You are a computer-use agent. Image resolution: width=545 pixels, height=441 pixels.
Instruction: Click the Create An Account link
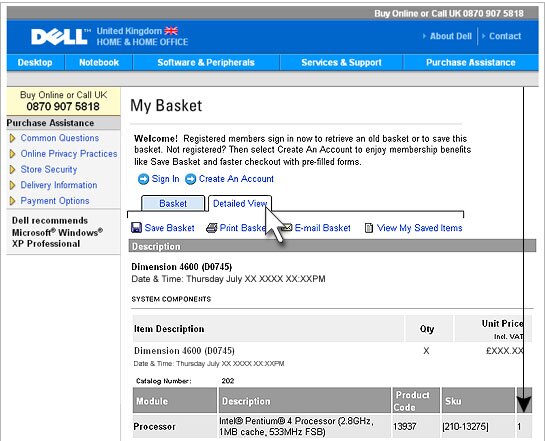[x=236, y=179]
